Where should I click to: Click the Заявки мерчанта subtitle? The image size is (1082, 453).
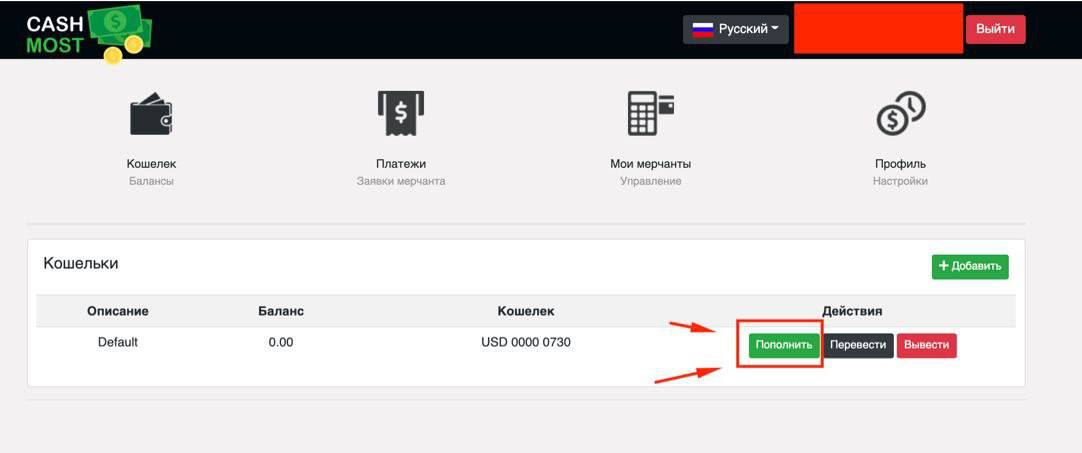click(x=401, y=182)
